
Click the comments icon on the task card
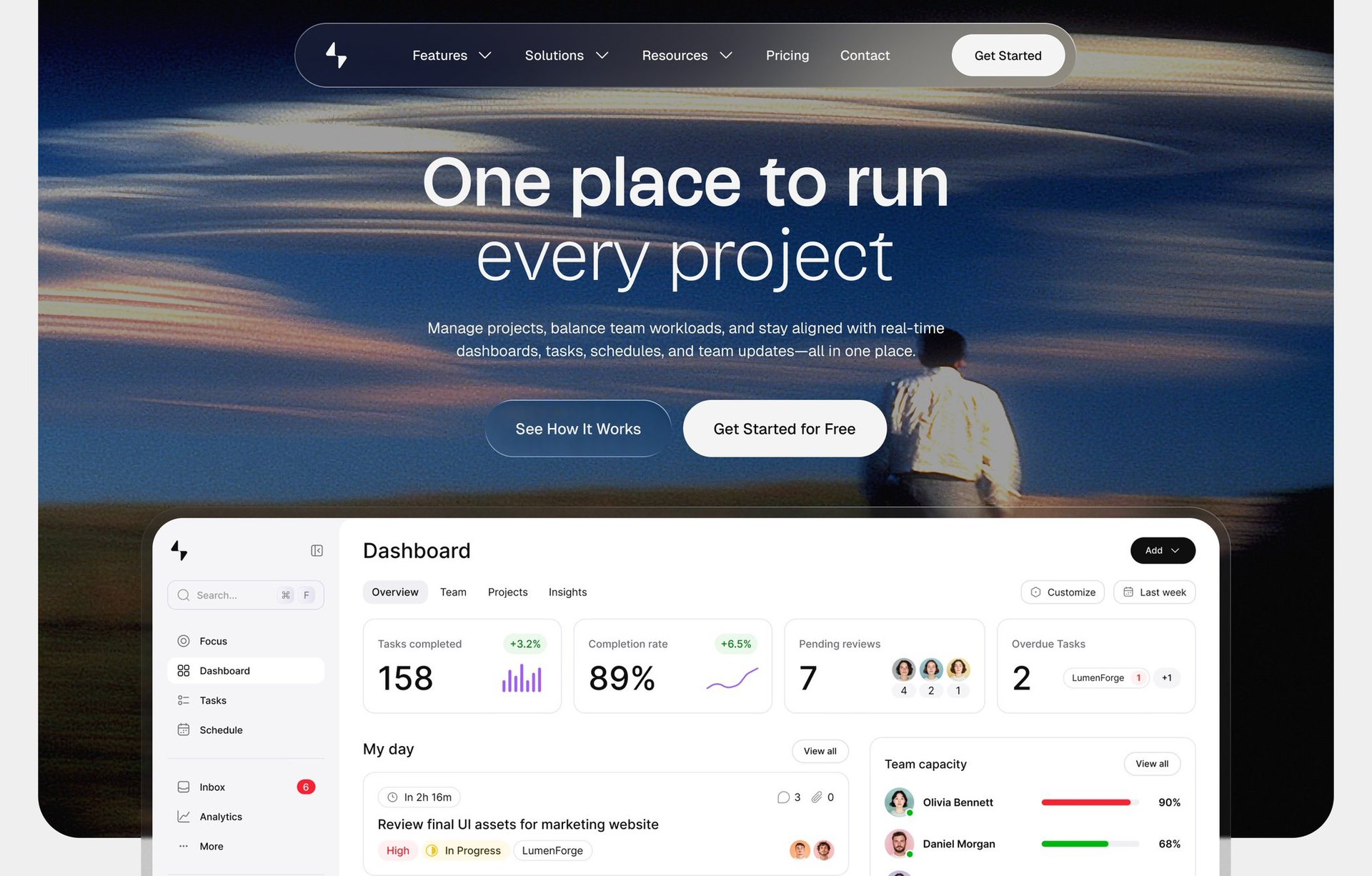pos(783,797)
